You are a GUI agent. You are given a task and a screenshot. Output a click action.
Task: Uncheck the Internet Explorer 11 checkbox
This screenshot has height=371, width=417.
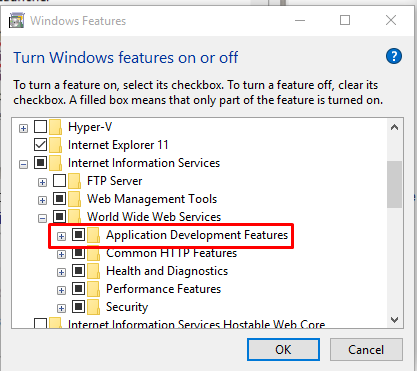coord(41,145)
